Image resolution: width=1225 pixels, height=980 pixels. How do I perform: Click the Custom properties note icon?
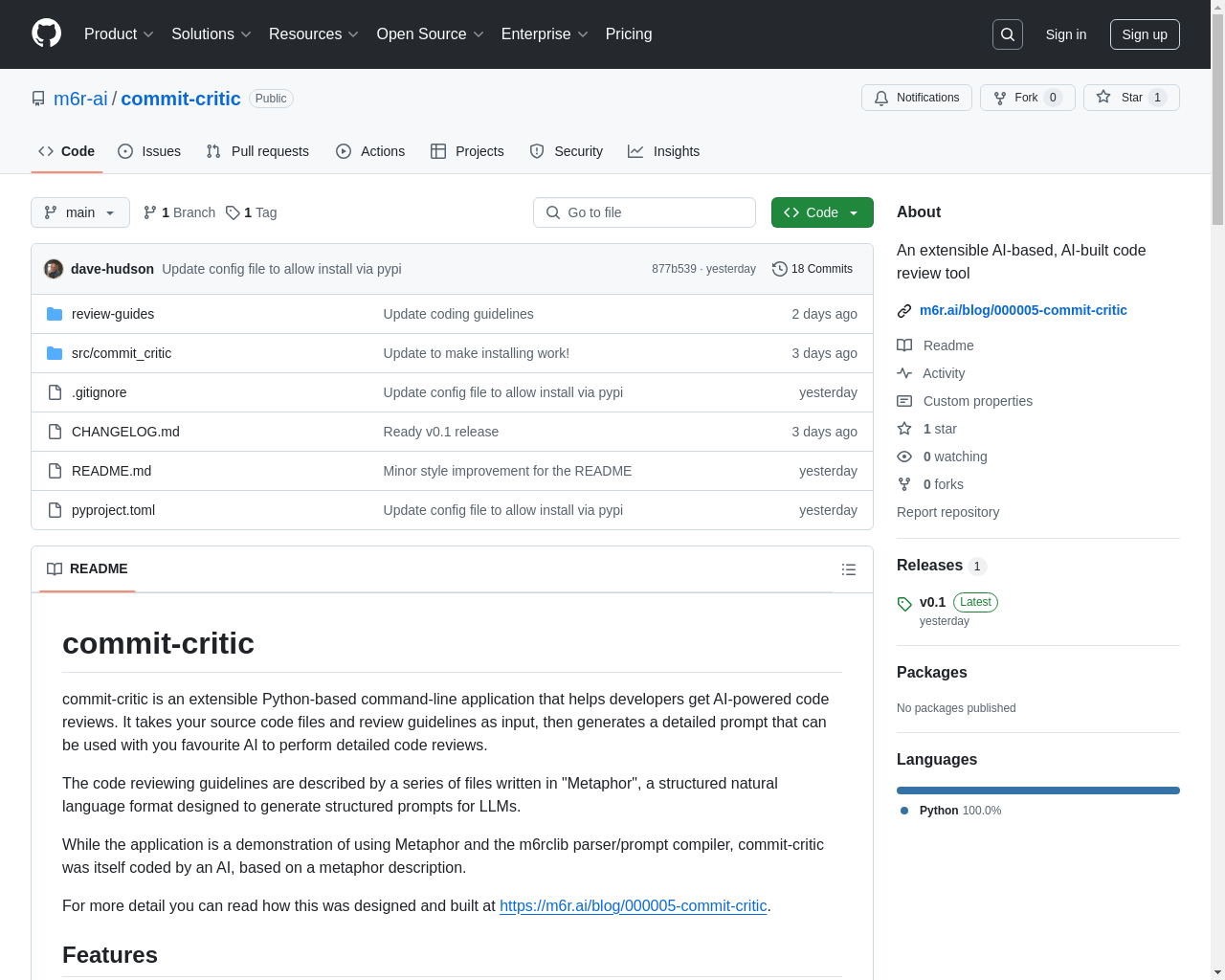click(x=904, y=401)
